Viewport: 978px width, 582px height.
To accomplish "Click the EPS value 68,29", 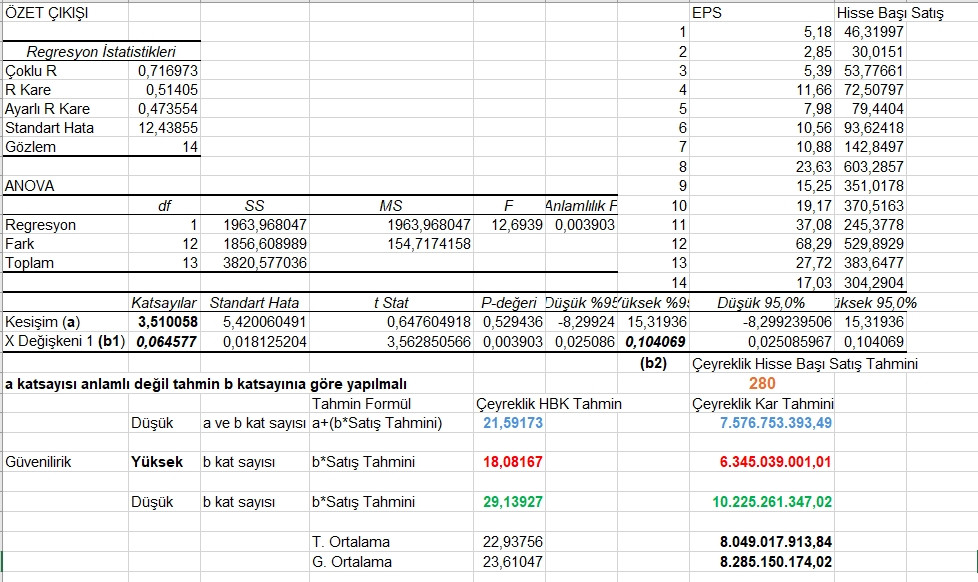I will click(814, 244).
